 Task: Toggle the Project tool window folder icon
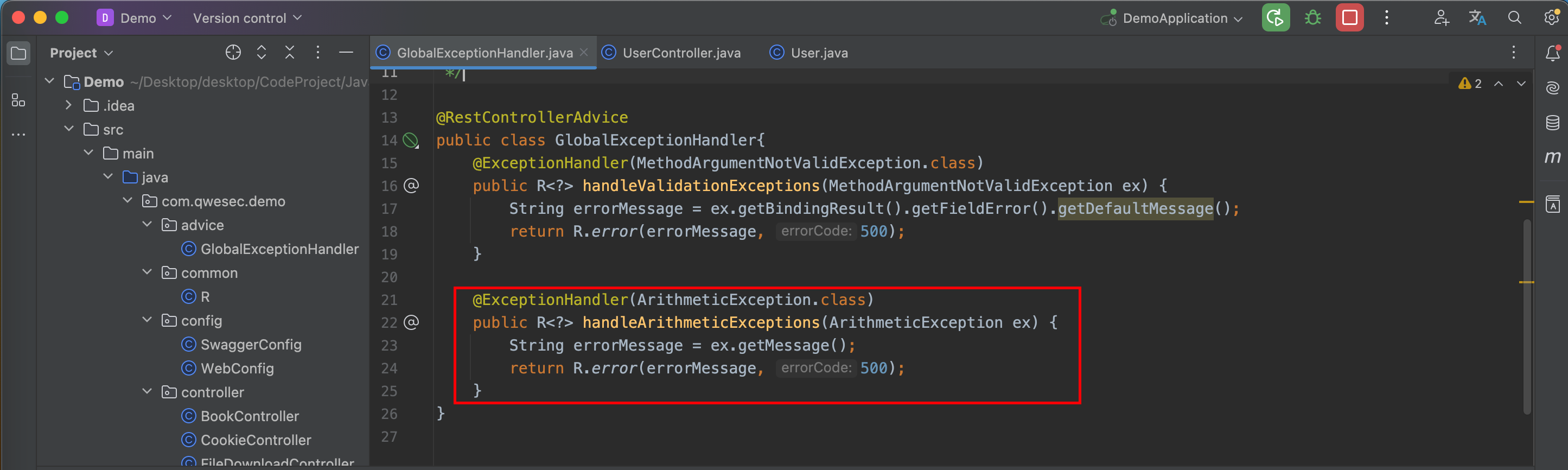(18, 53)
